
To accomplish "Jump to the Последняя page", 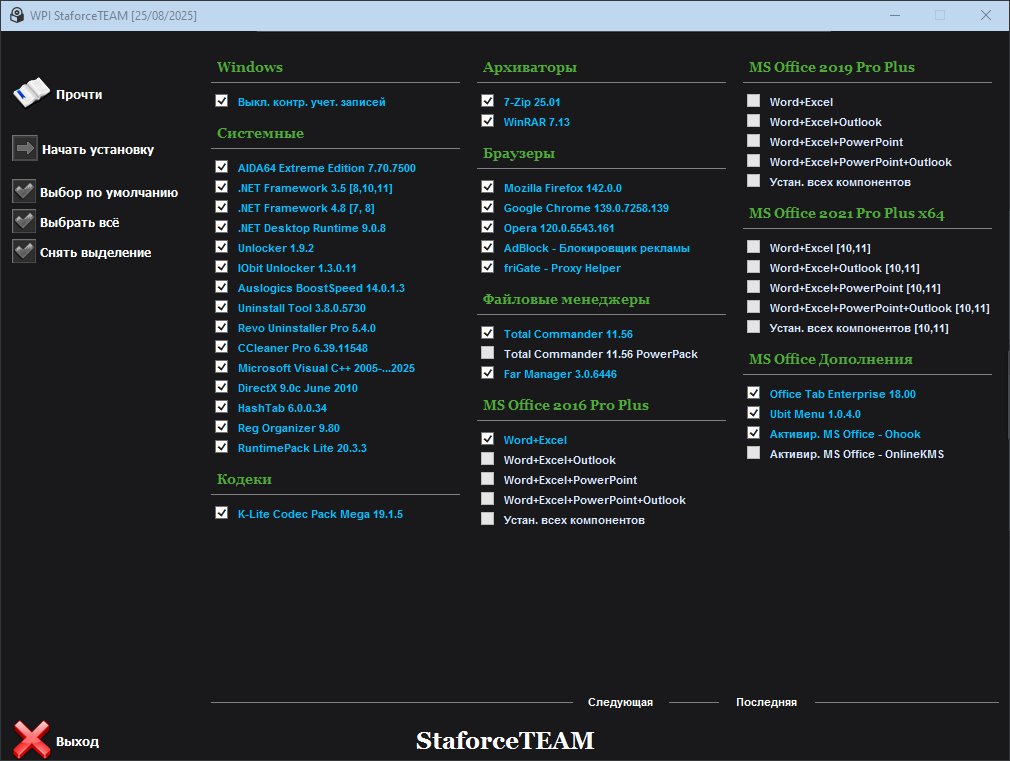I will 767,702.
